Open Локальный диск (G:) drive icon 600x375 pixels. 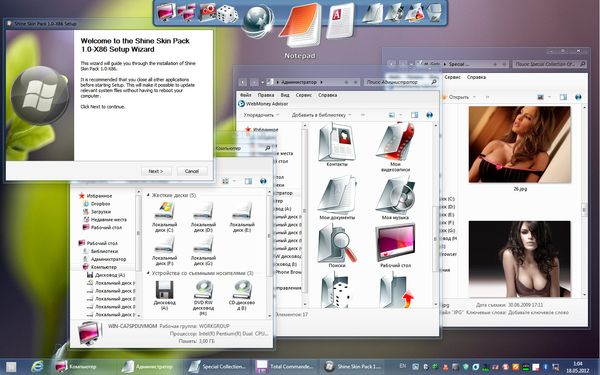(203, 250)
